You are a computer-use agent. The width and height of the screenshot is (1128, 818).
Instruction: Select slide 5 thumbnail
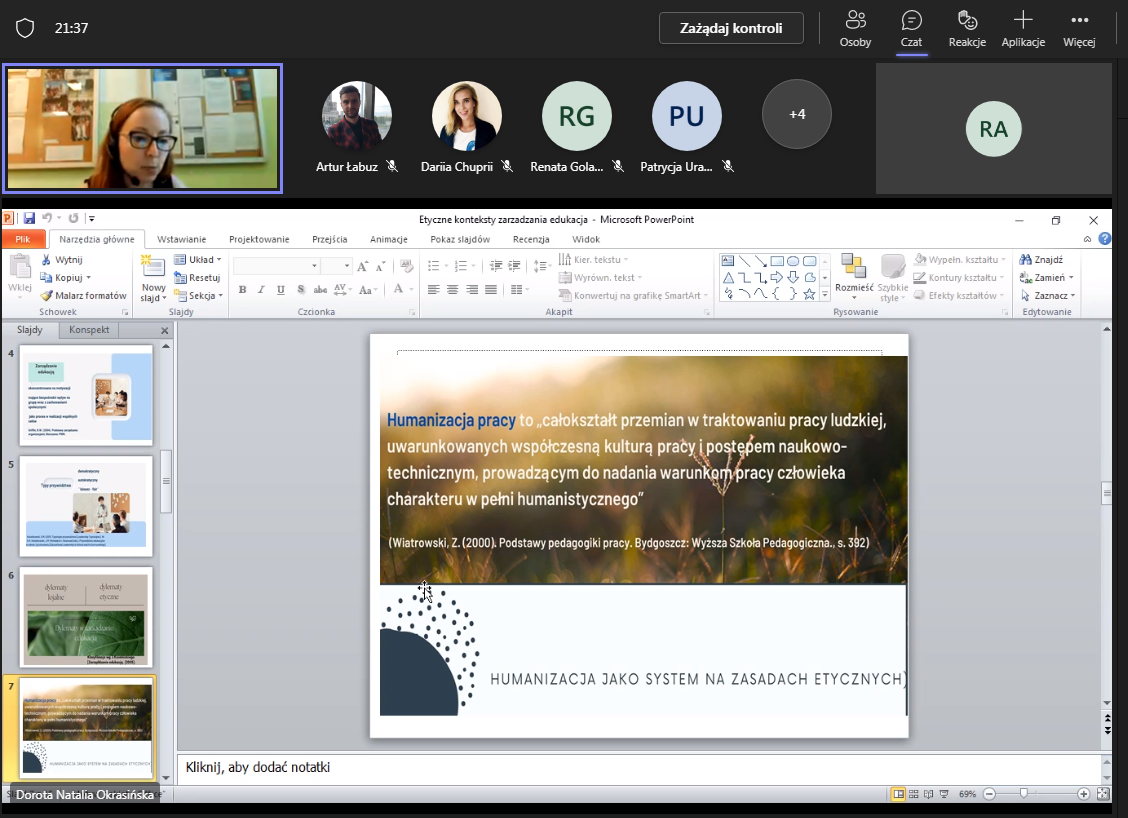(87, 506)
